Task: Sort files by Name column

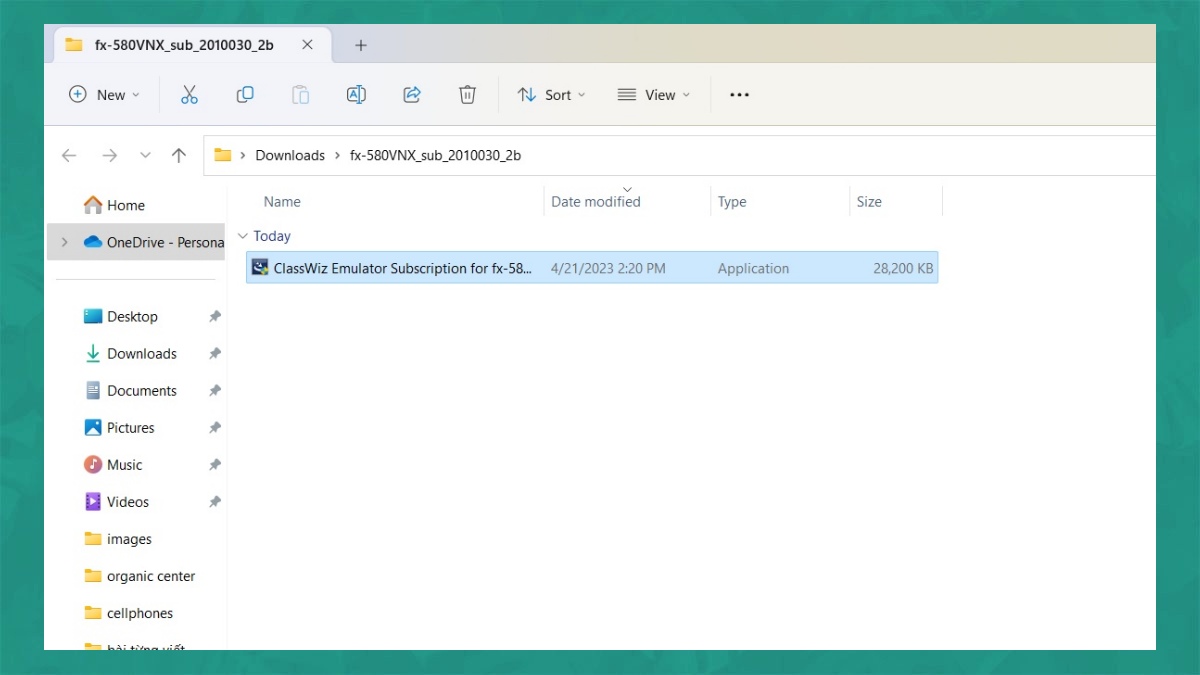Action: (282, 201)
